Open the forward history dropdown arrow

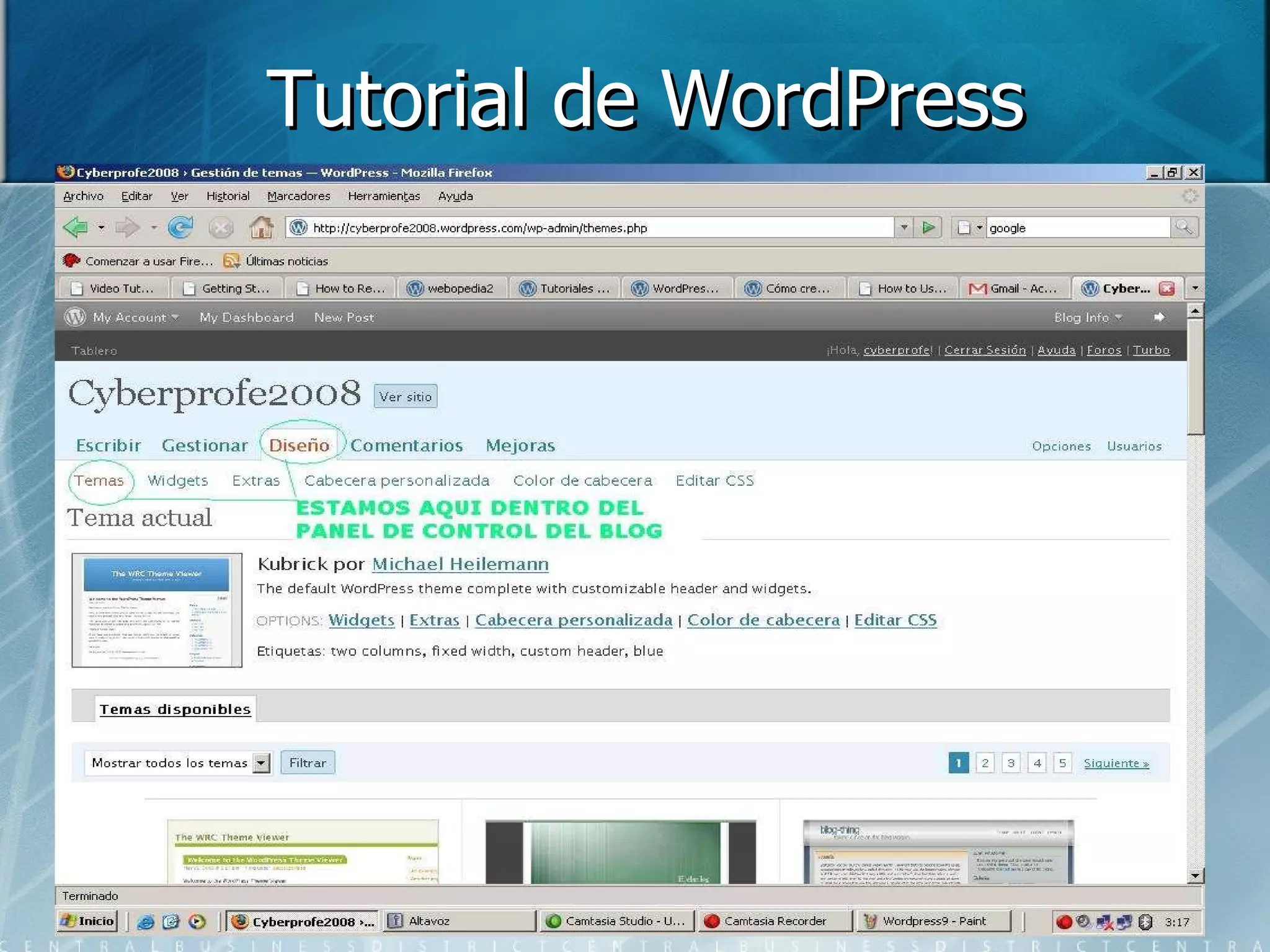[x=153, y=228]
